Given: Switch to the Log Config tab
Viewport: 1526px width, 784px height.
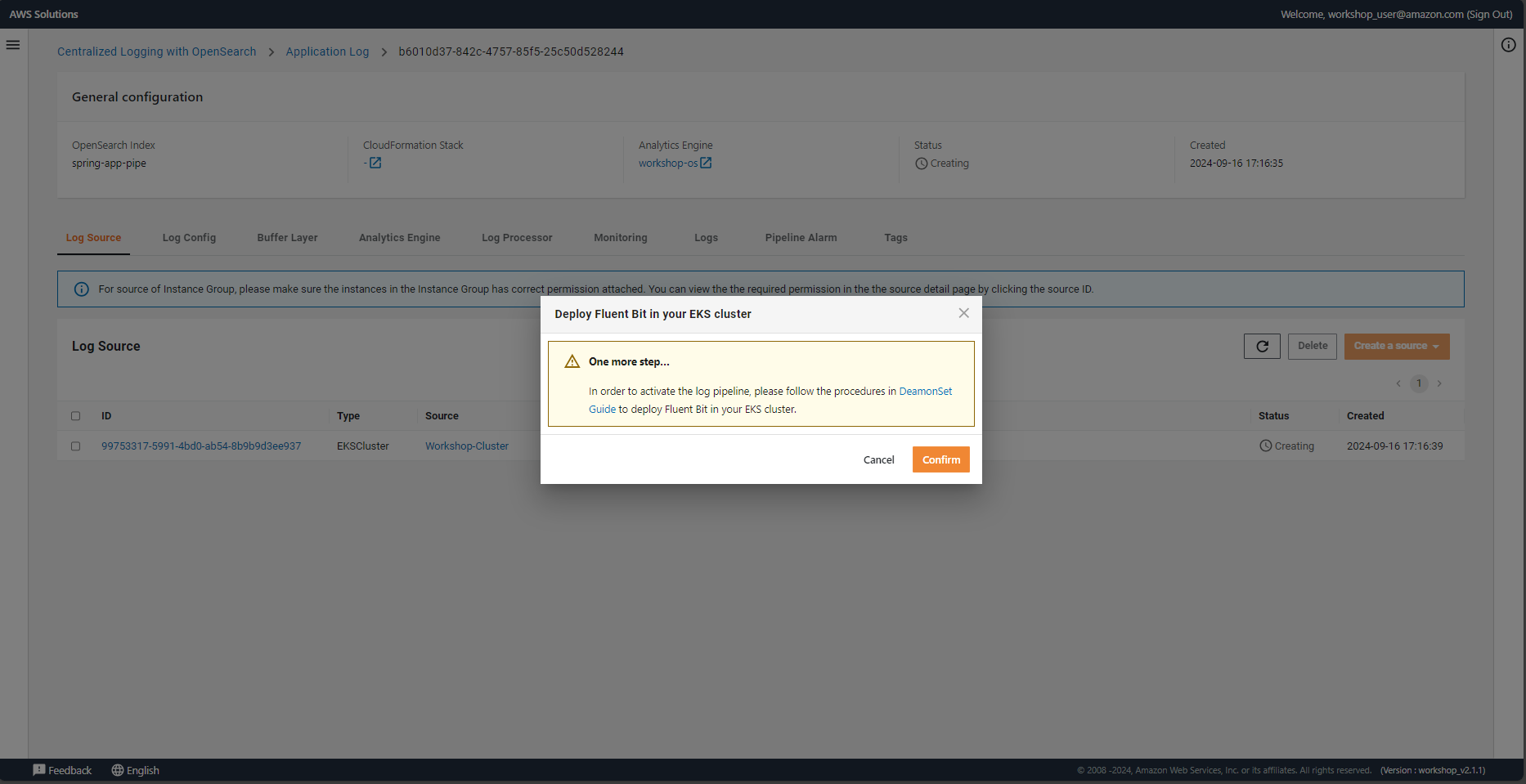Looking at the screenshot, I should 189,238.
